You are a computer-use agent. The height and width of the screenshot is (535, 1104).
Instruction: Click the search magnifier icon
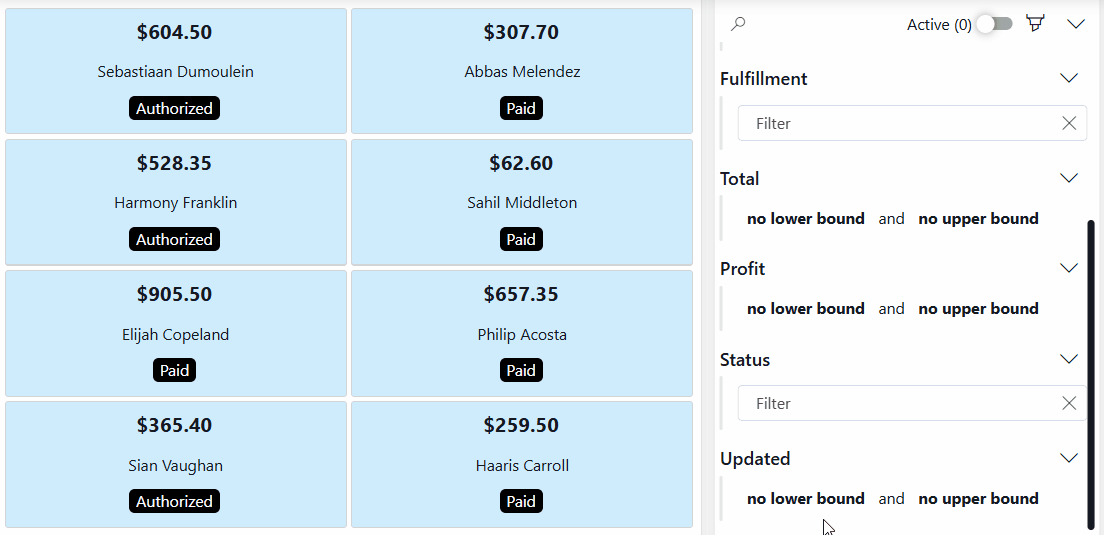click(738, 24)
